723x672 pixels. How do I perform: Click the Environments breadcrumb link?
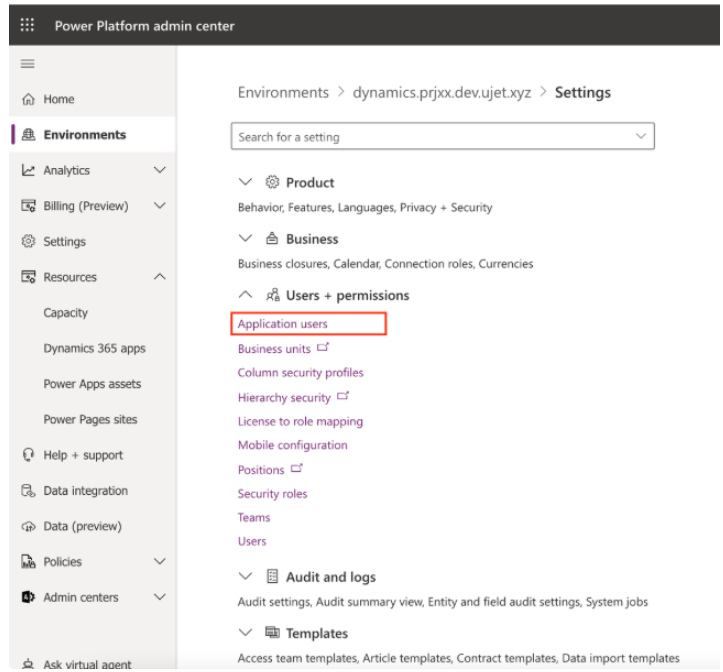[x=283, y=93]
